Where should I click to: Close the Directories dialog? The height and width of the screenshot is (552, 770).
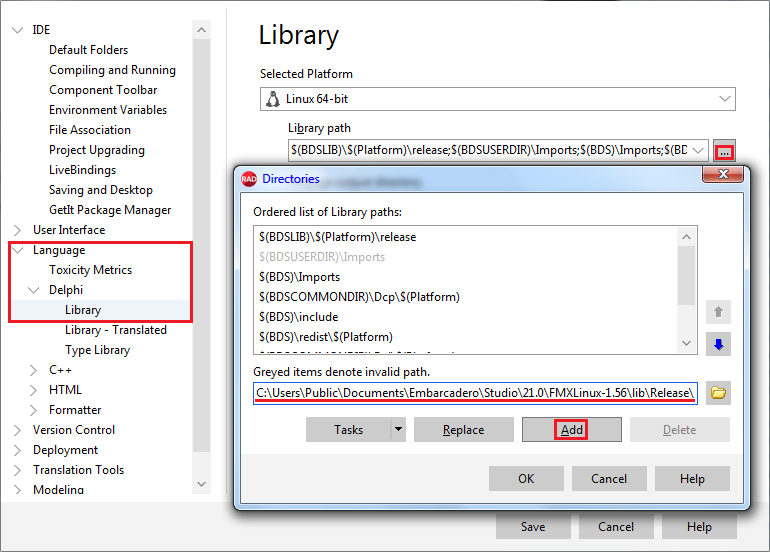pyautogui.click(x=723, y=174)
